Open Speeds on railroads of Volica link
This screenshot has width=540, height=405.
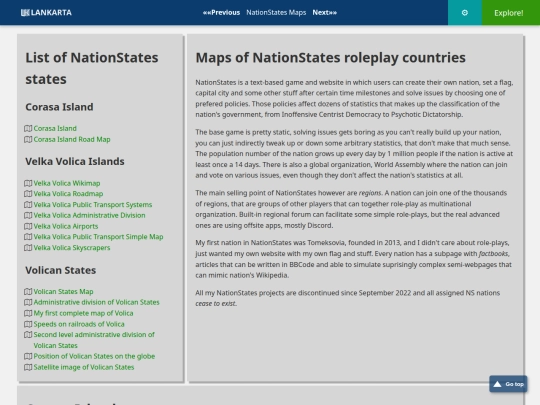[x=79, y=324]
